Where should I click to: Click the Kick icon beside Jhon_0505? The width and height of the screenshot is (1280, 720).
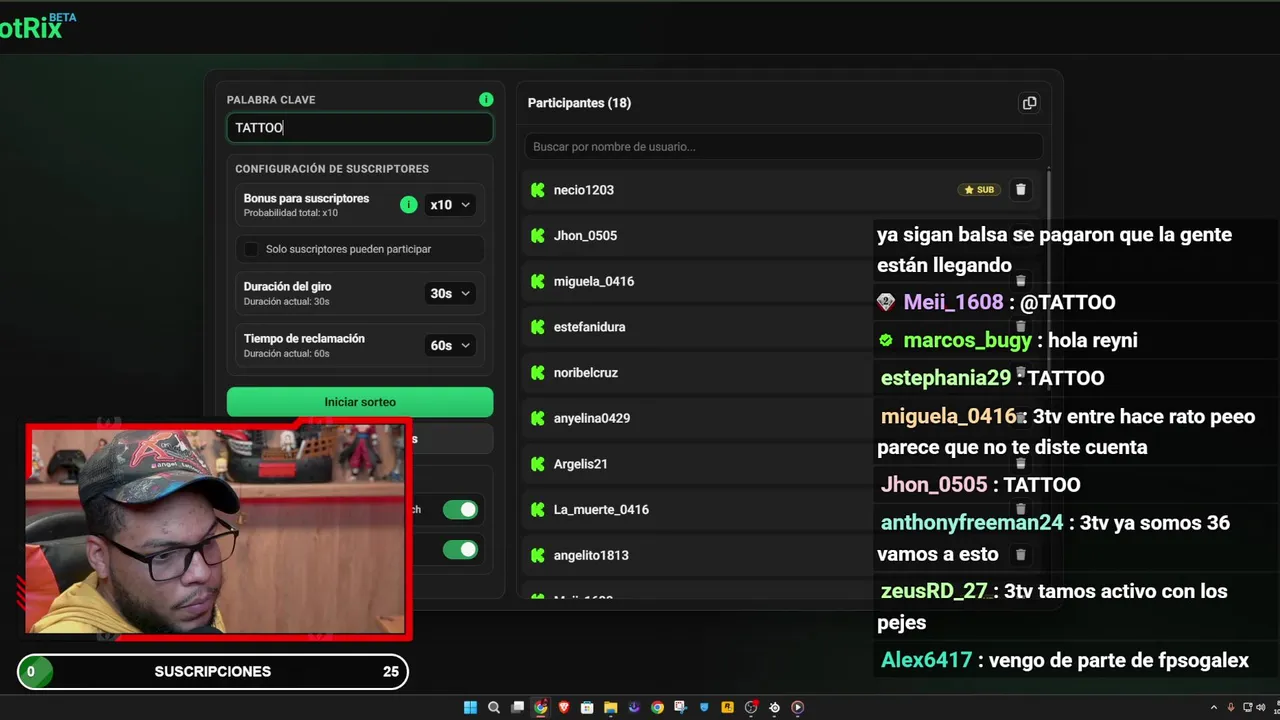click(538, 236)
